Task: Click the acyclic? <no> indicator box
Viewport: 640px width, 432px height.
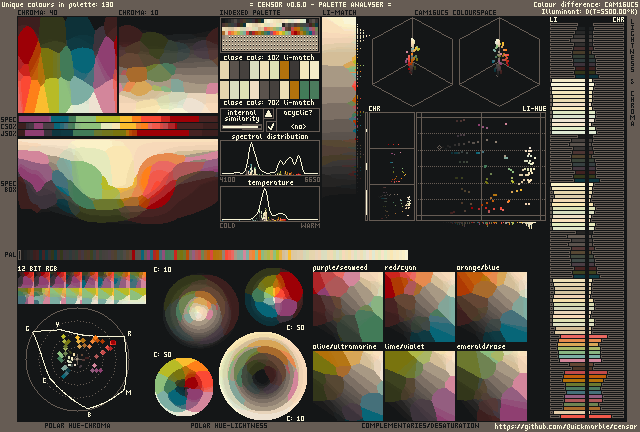Action: pyautogui.click(x=298, y=120)
